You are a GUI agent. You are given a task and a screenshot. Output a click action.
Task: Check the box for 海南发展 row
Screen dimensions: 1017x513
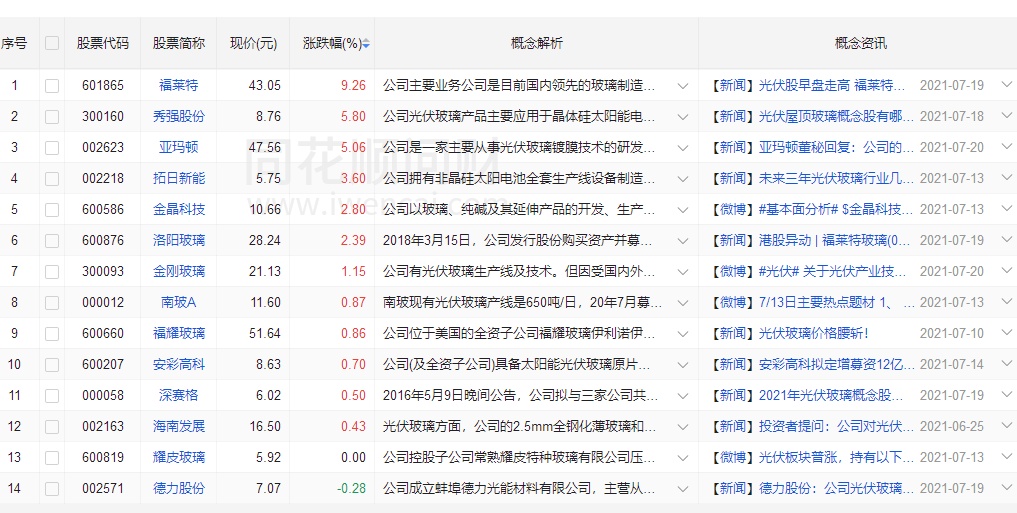pyautogui.click(x=52, y=427)
